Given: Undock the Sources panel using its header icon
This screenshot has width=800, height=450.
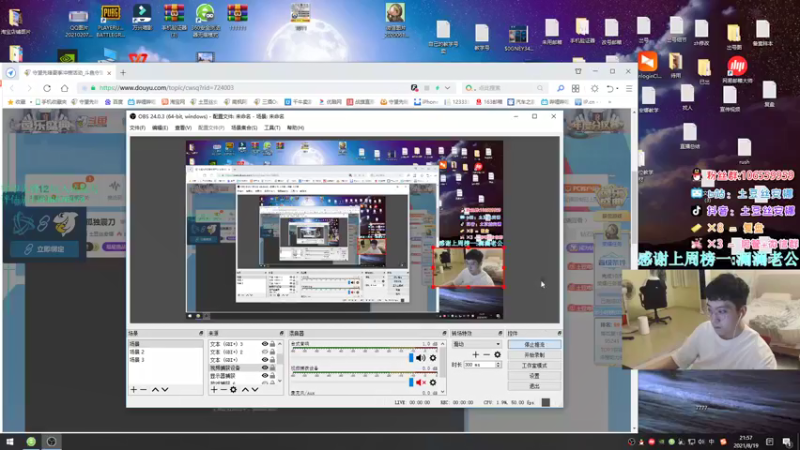Looking at the screenshot, I should 281,333.
